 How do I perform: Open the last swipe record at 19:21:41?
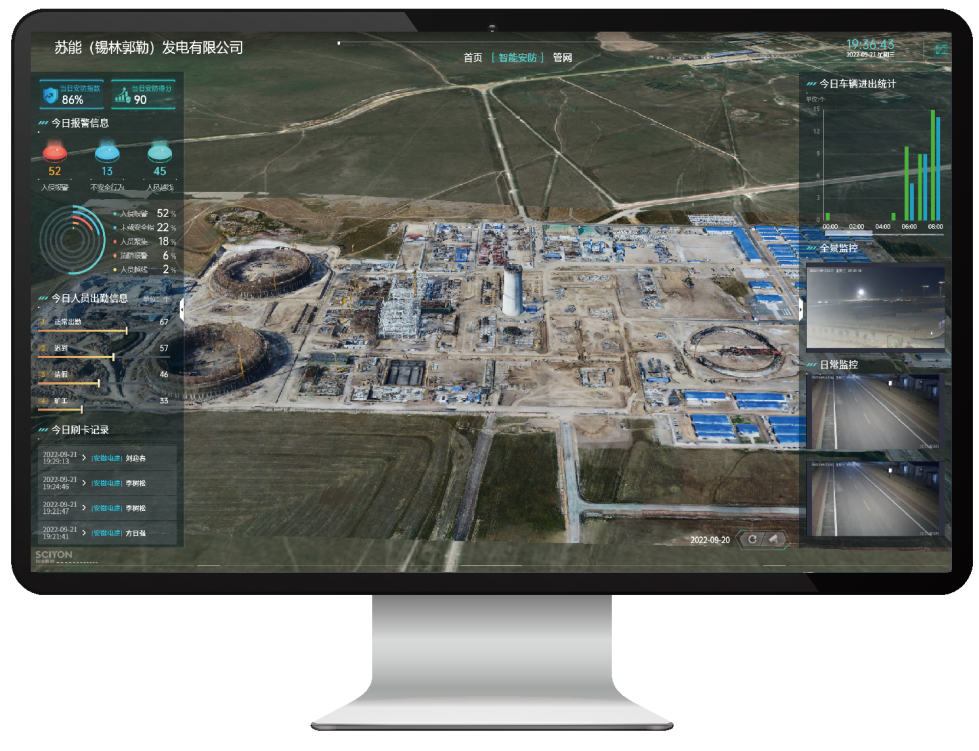coord(107,533)
